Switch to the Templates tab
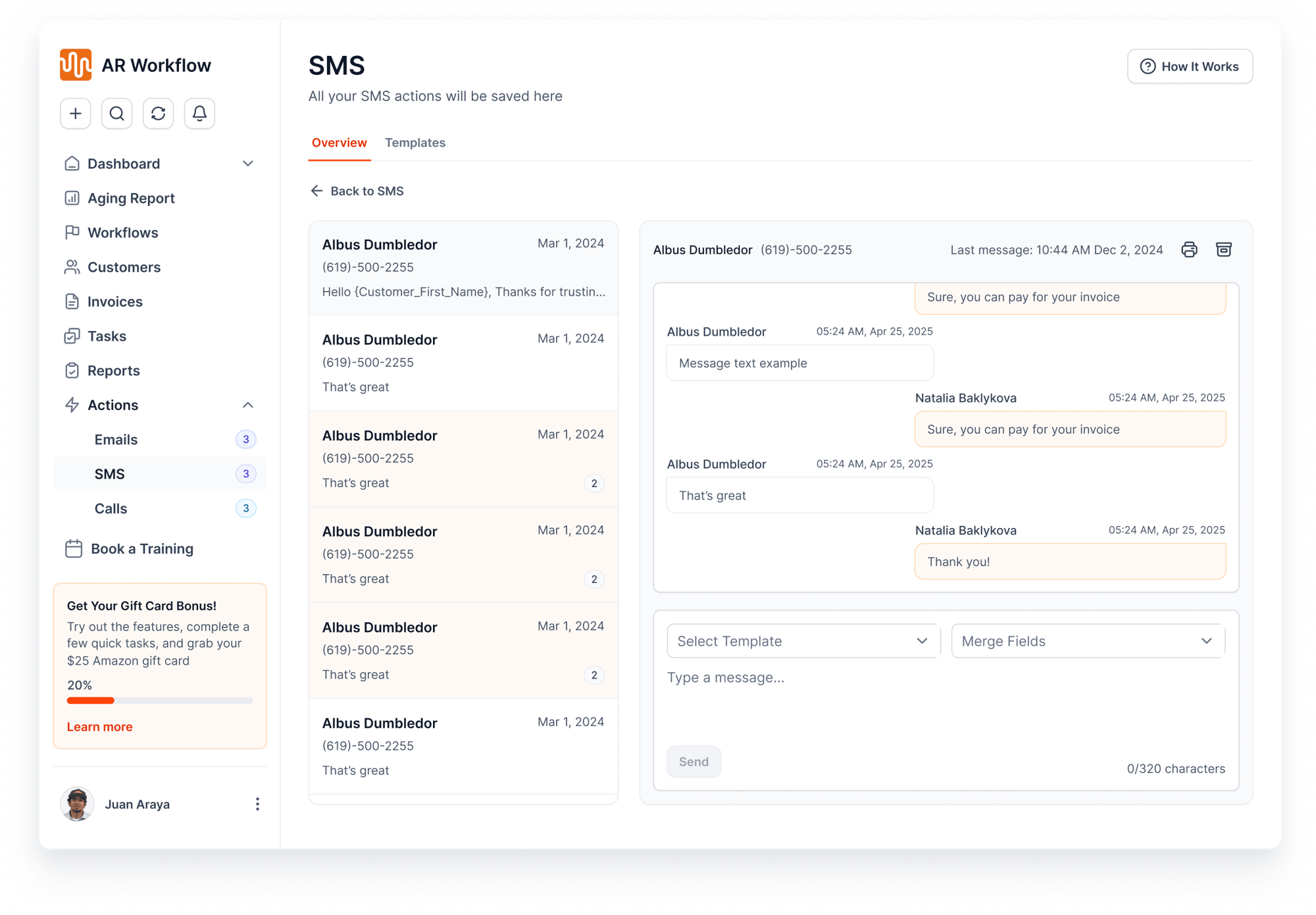The width and height of the screenshot is (1316, 915). coord(415,143)
